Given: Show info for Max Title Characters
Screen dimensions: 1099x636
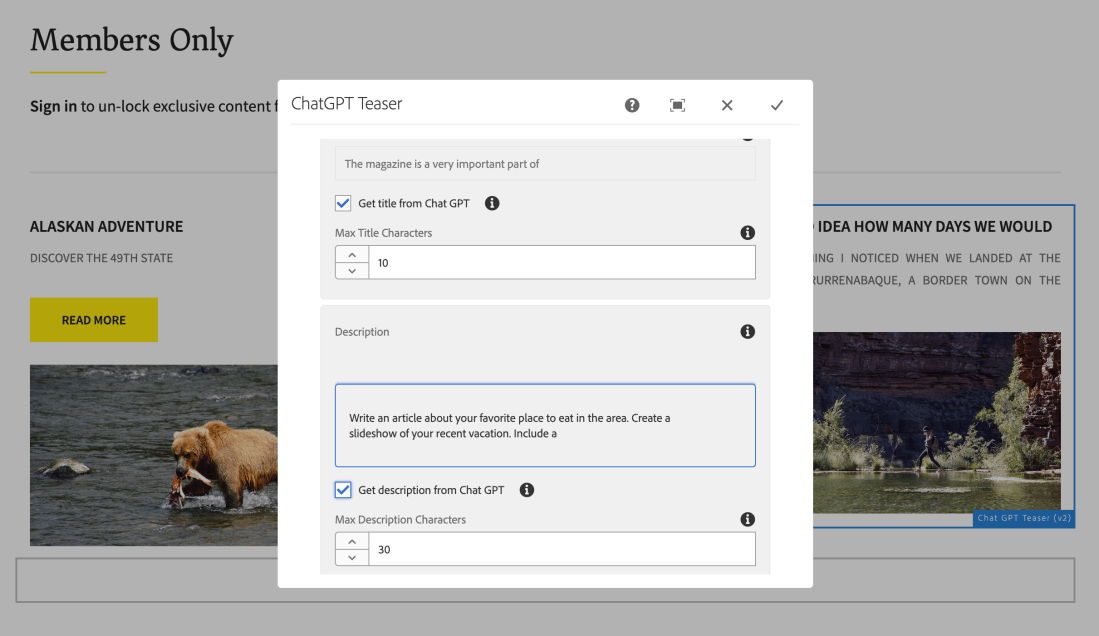Looking at the screenshot, I should [x=747, y=233].
